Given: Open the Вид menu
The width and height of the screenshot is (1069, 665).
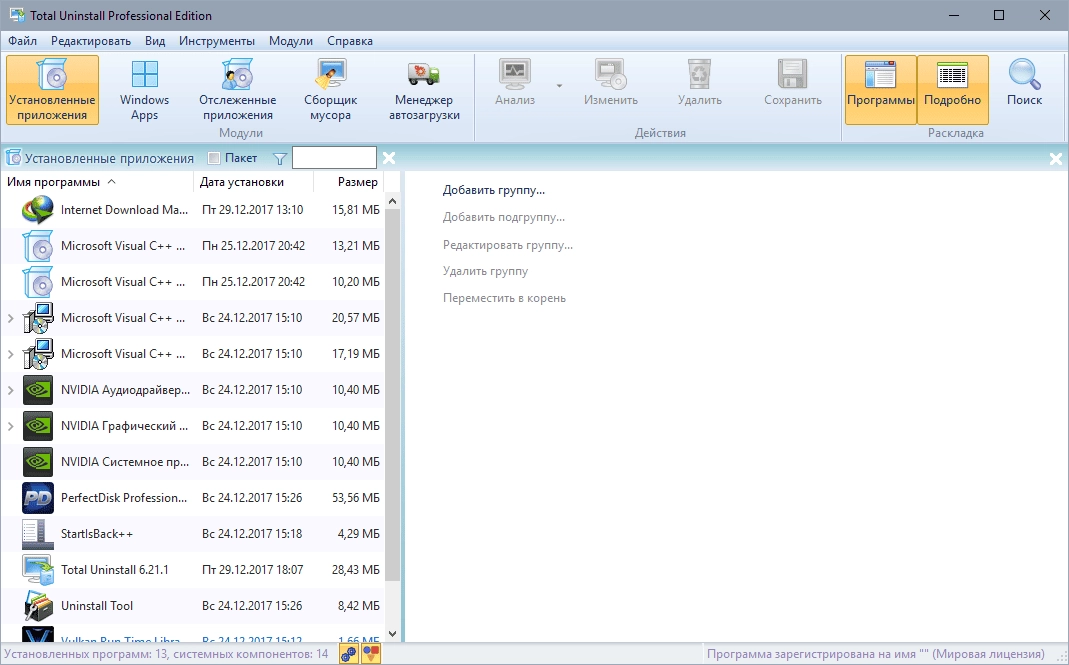Looking at the screenshot, I should coord(155,41).
